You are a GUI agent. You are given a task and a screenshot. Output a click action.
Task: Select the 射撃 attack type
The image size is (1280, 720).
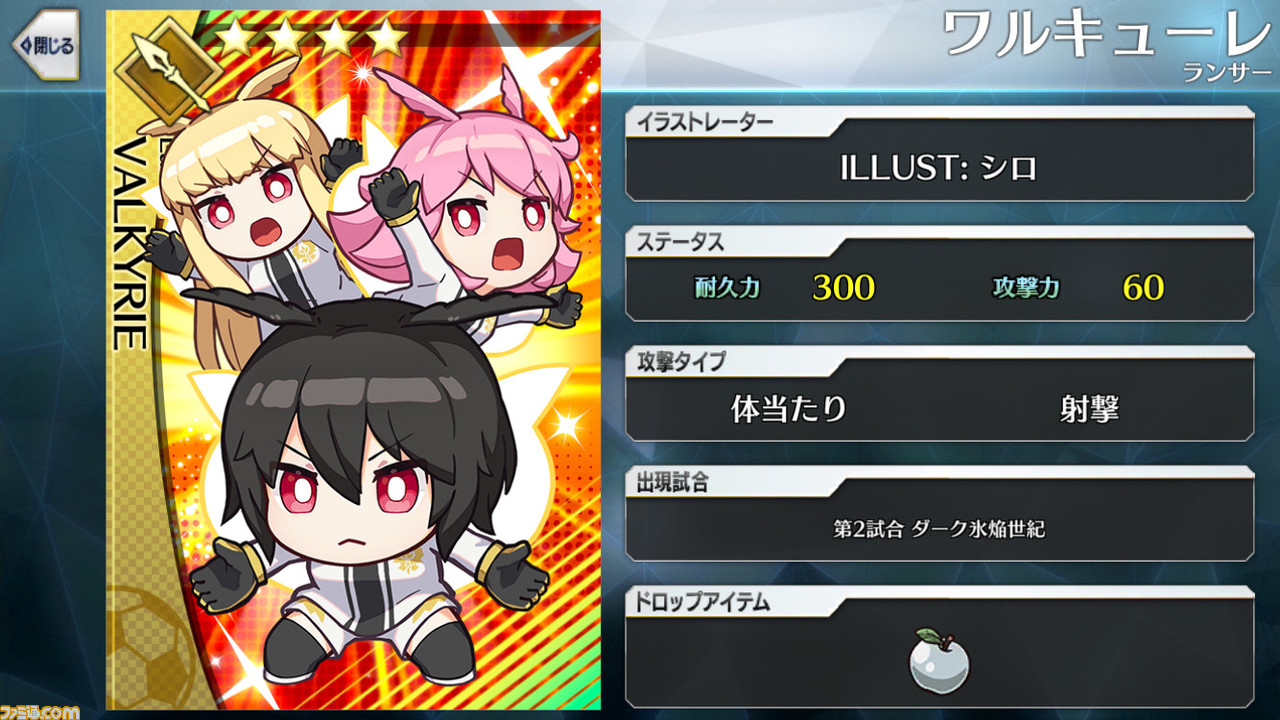pyautogui.click(x=1089, y=408)
